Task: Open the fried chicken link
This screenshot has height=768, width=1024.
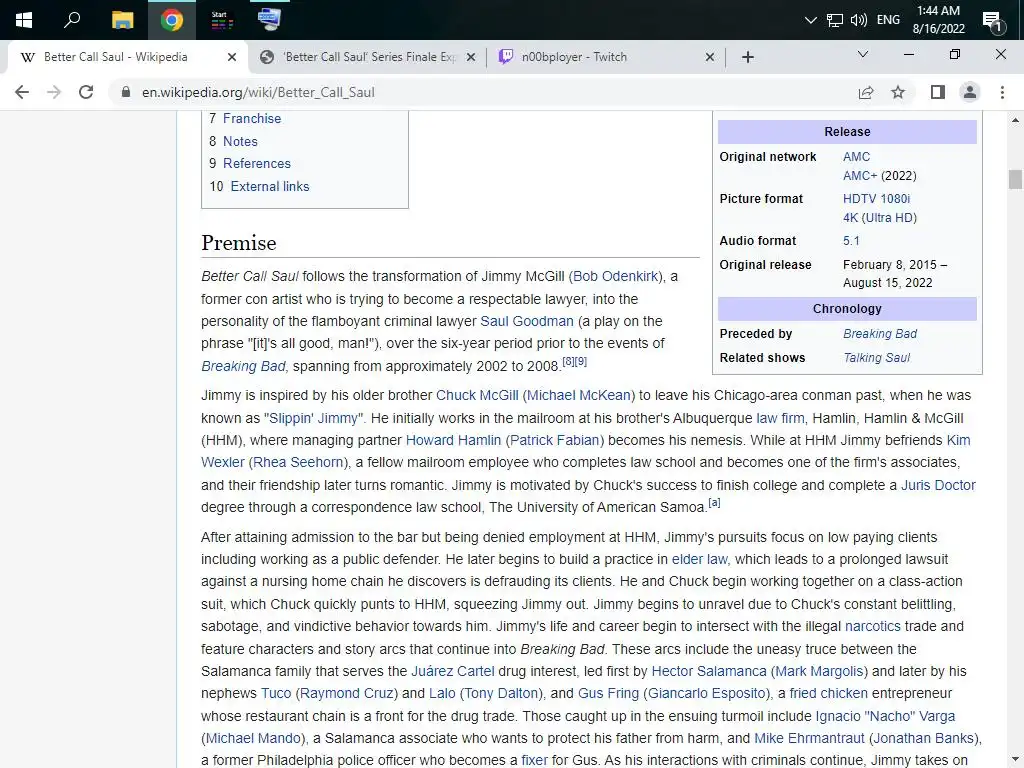Action: (828, 693)
